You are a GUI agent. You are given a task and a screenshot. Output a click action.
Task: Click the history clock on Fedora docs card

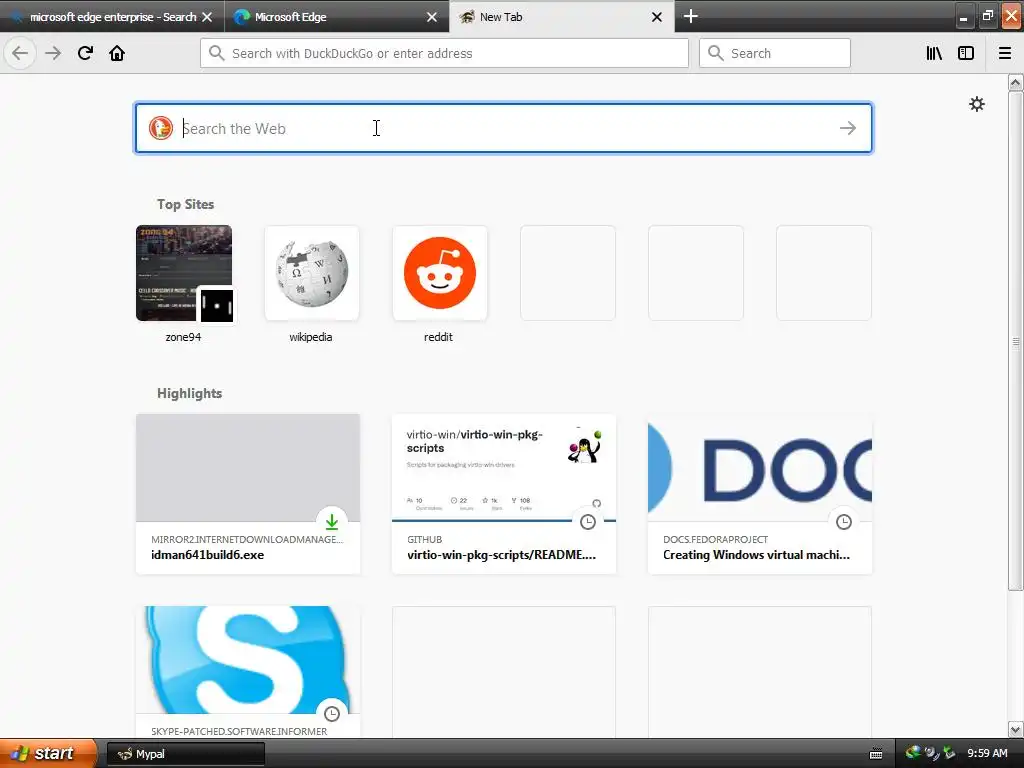point(844,521)
